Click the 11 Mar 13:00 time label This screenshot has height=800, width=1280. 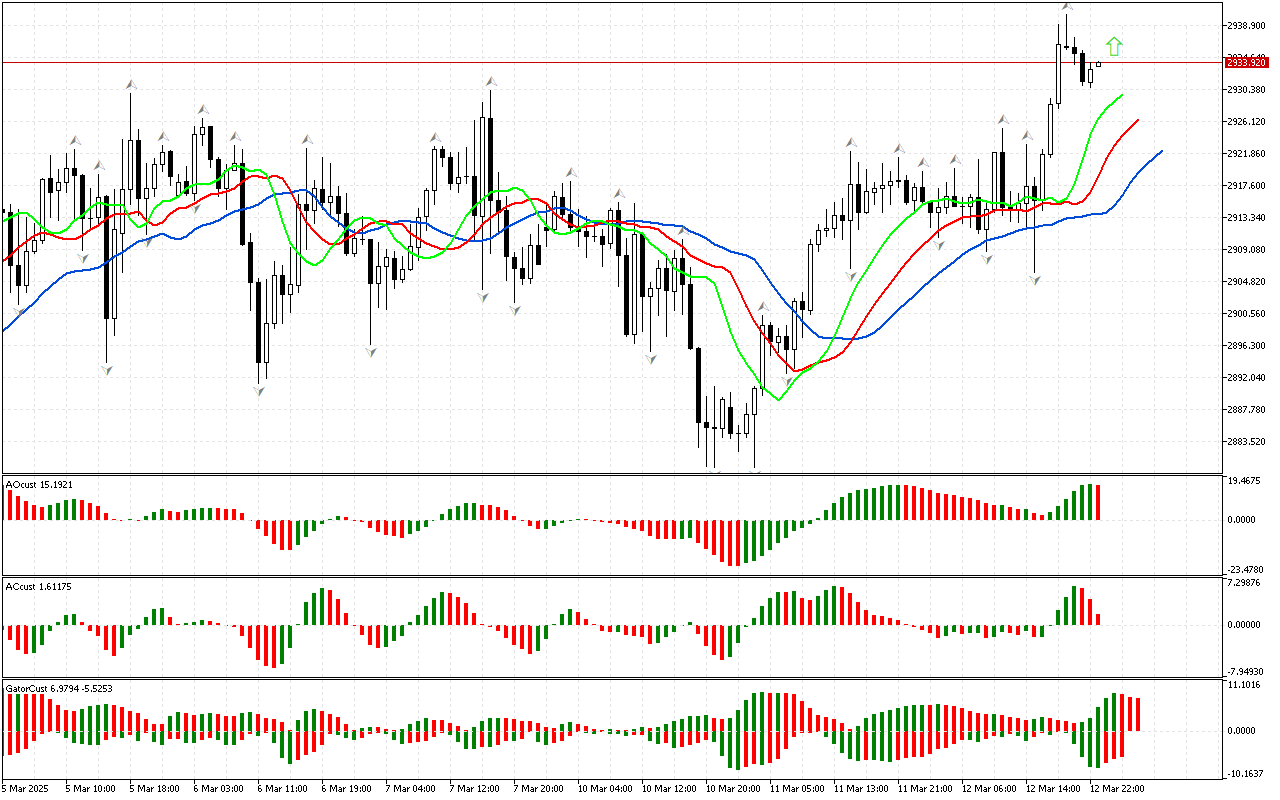[862, 789]
